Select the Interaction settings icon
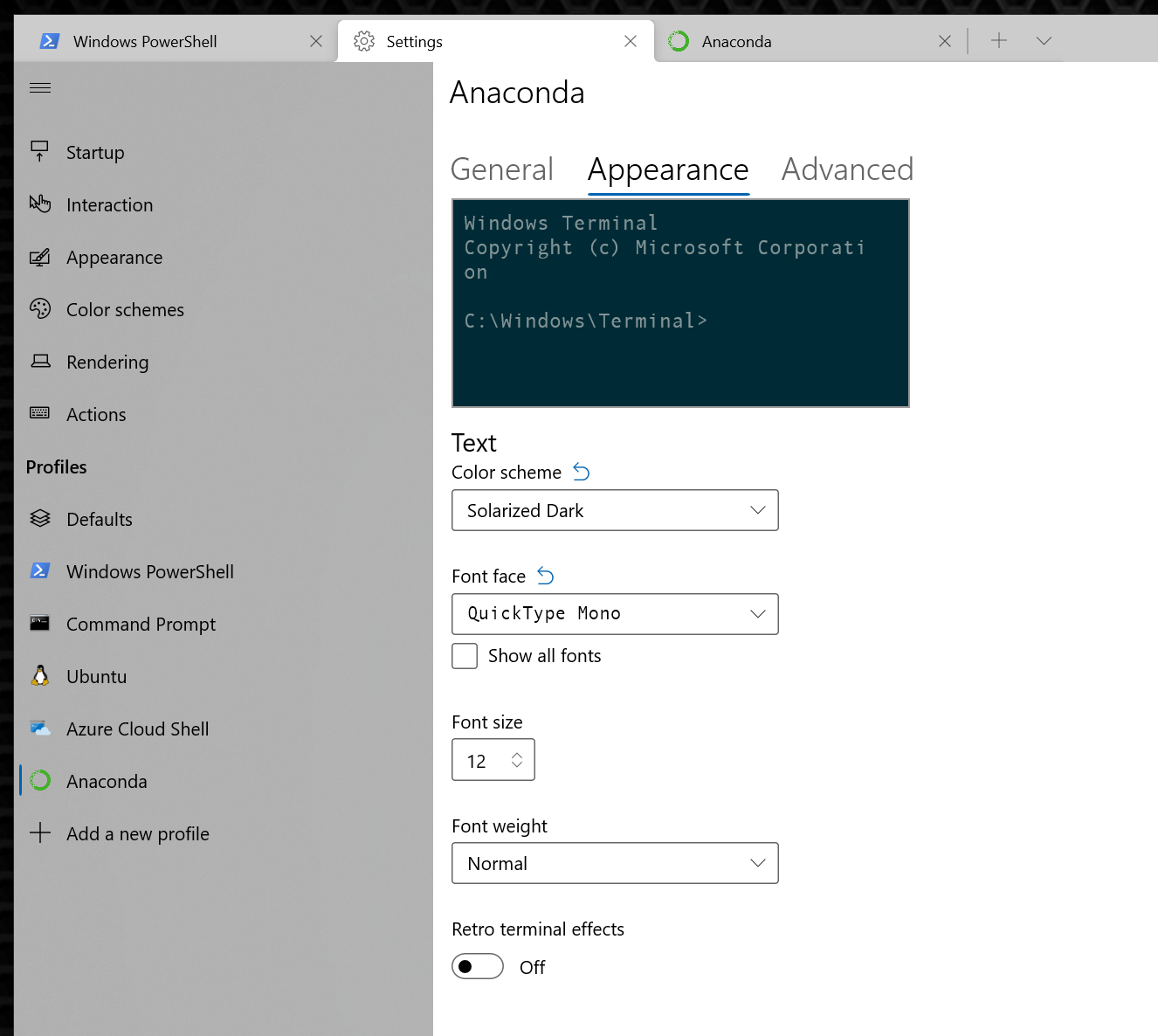 40,204
